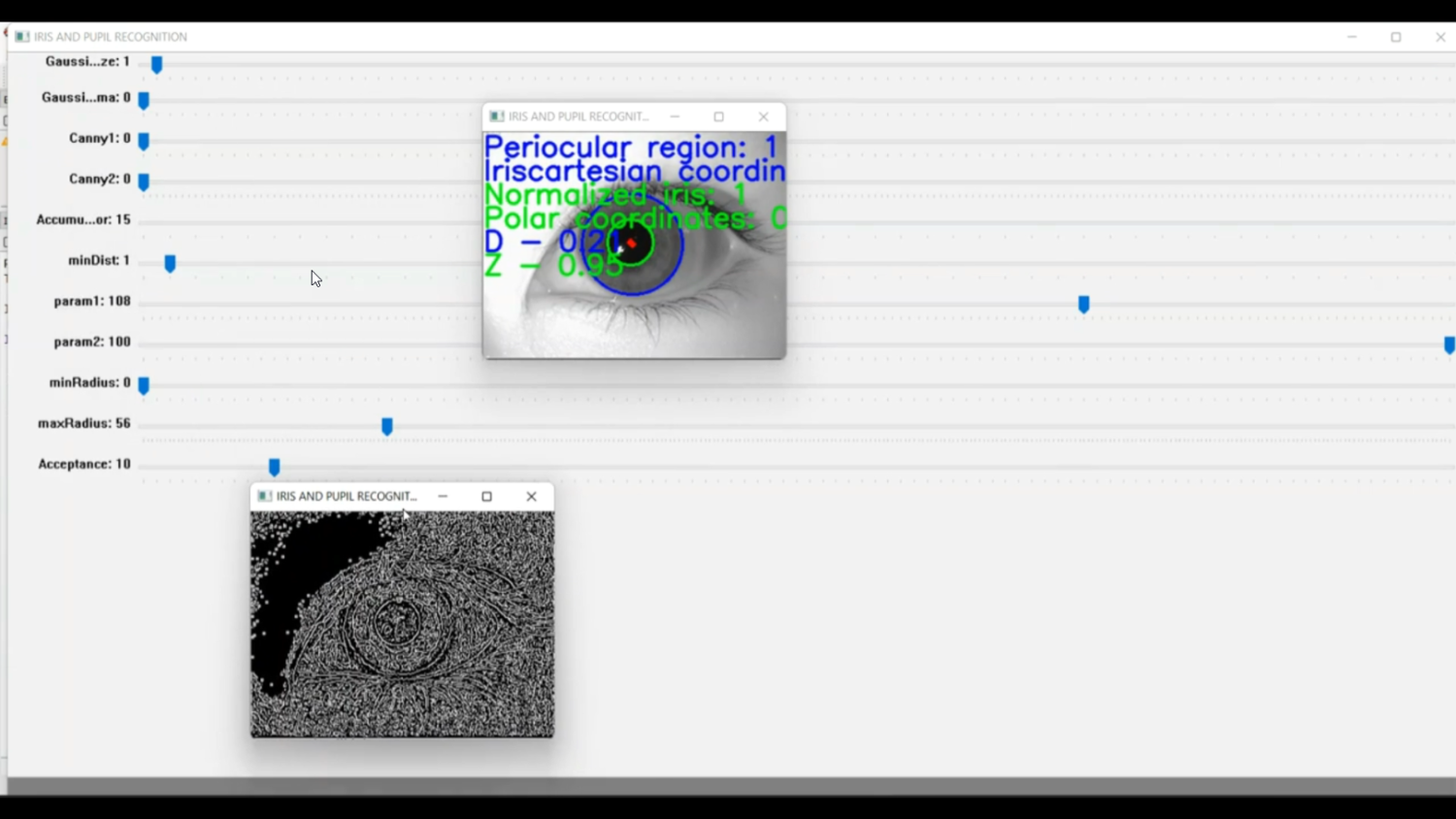Image resolution: width=1456 pixels, height=819 pixels.
Task: Click the 'Gaussi...ze: 1' label
Action: coord(87,61)
